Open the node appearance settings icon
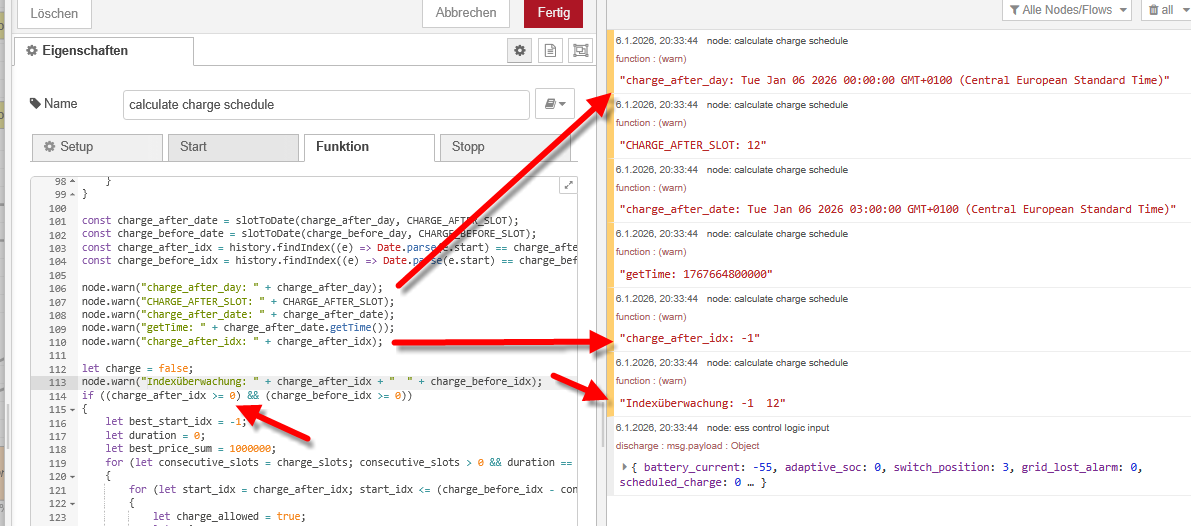The image size is (1191, 526). [579, 51]
